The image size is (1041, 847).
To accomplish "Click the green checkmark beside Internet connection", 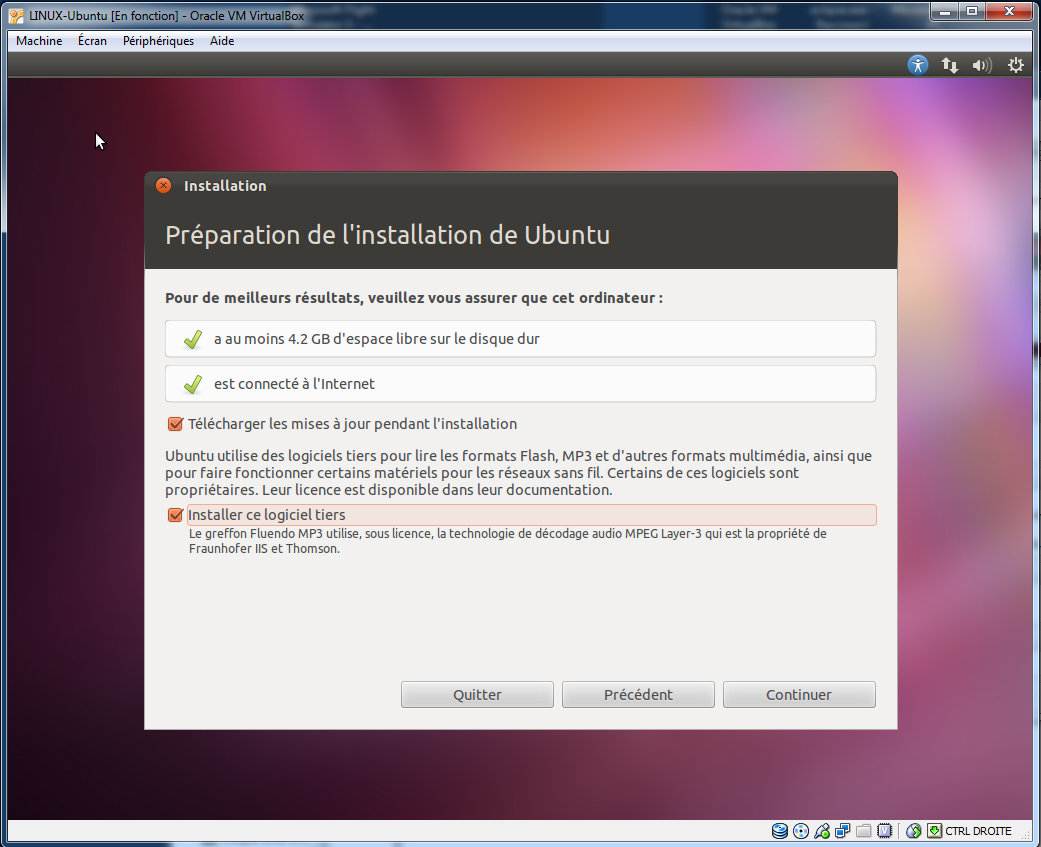I will pyautogui.click(x=193, y=384).
